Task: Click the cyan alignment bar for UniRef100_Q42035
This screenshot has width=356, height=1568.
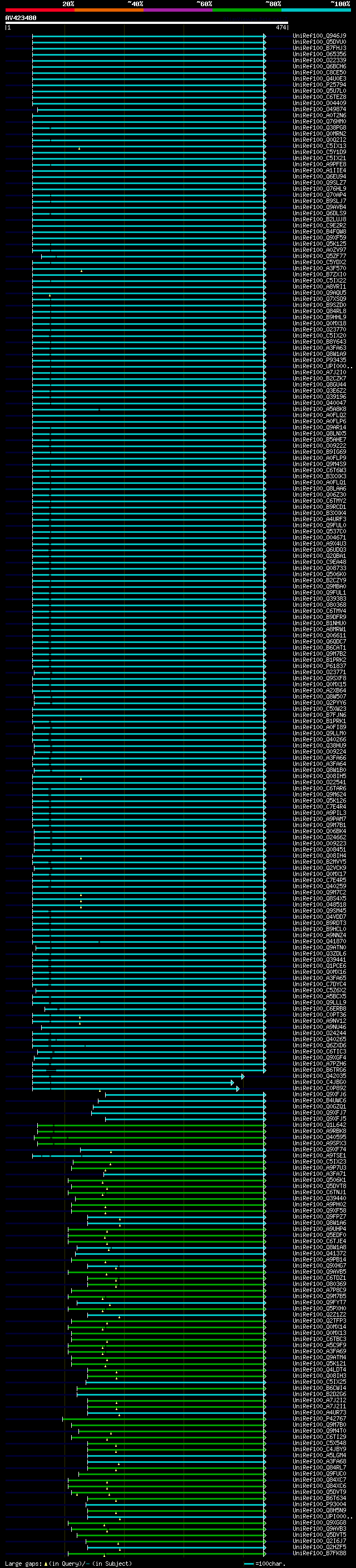Action: tap(138, 1076)
